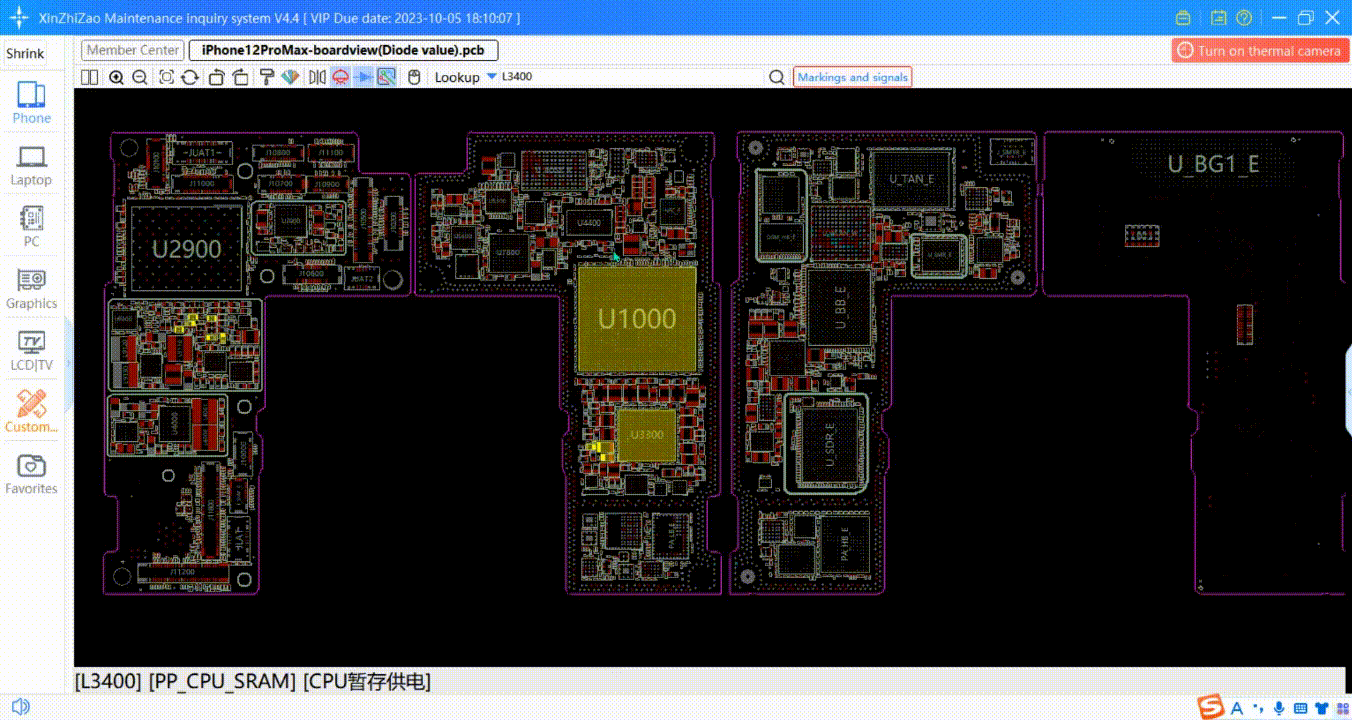Click the colorful gem color icon
Screen dimensions: 1352x720
coord(290,77)
